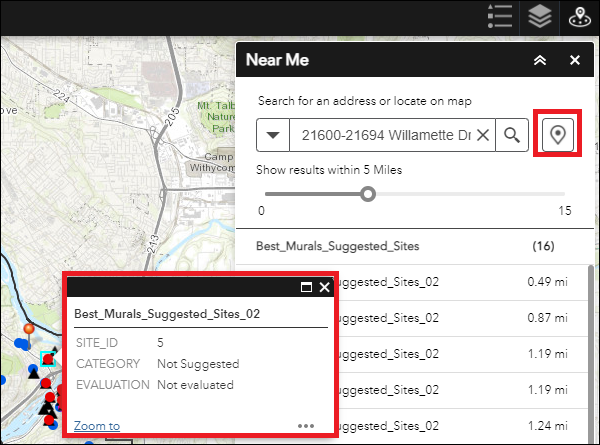Select the result at 0.87 mi
The width and height of the screenshot is (600, 445).
(x=463, y=318)
